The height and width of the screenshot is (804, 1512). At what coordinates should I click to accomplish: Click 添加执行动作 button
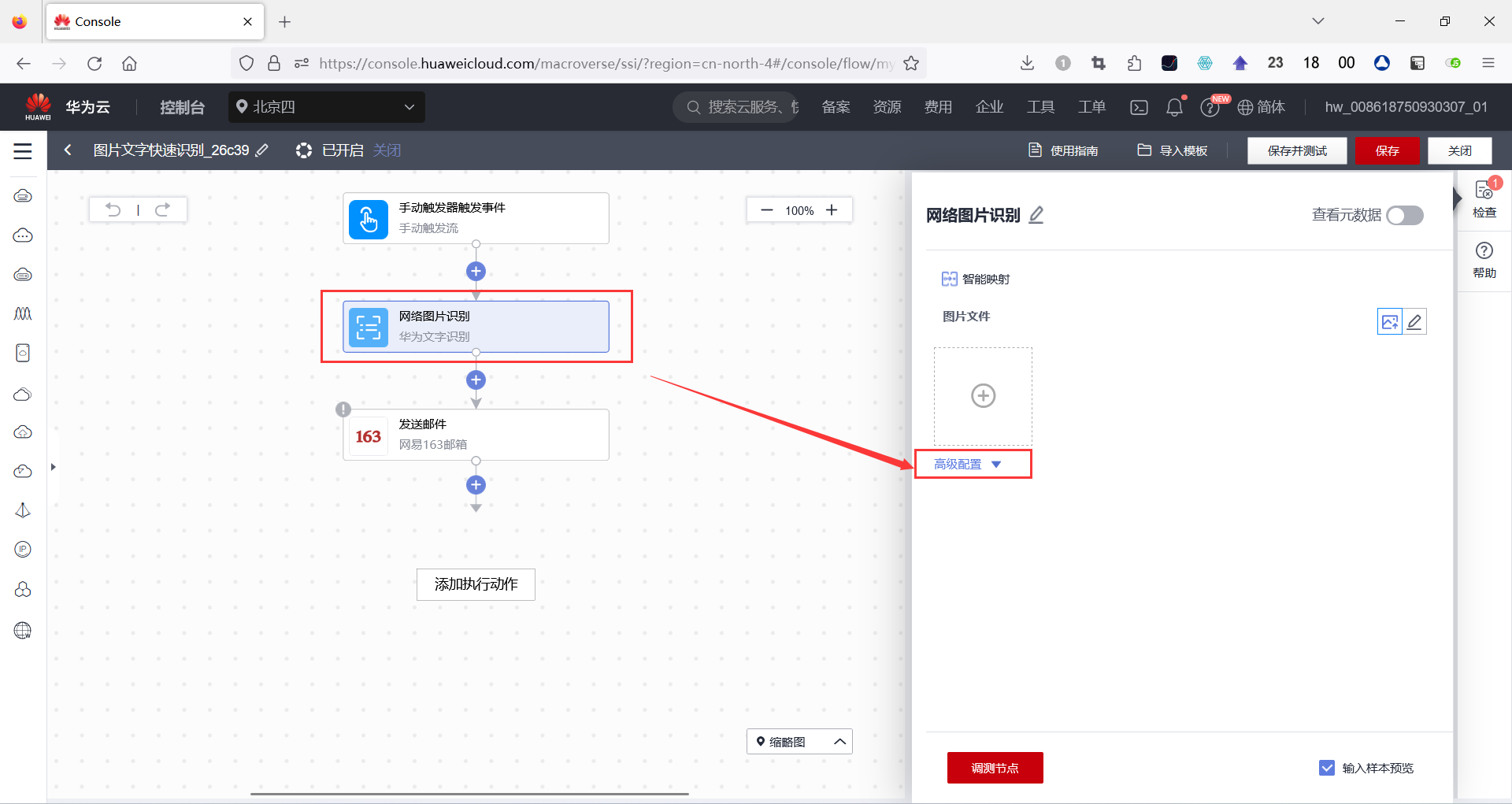476,584
